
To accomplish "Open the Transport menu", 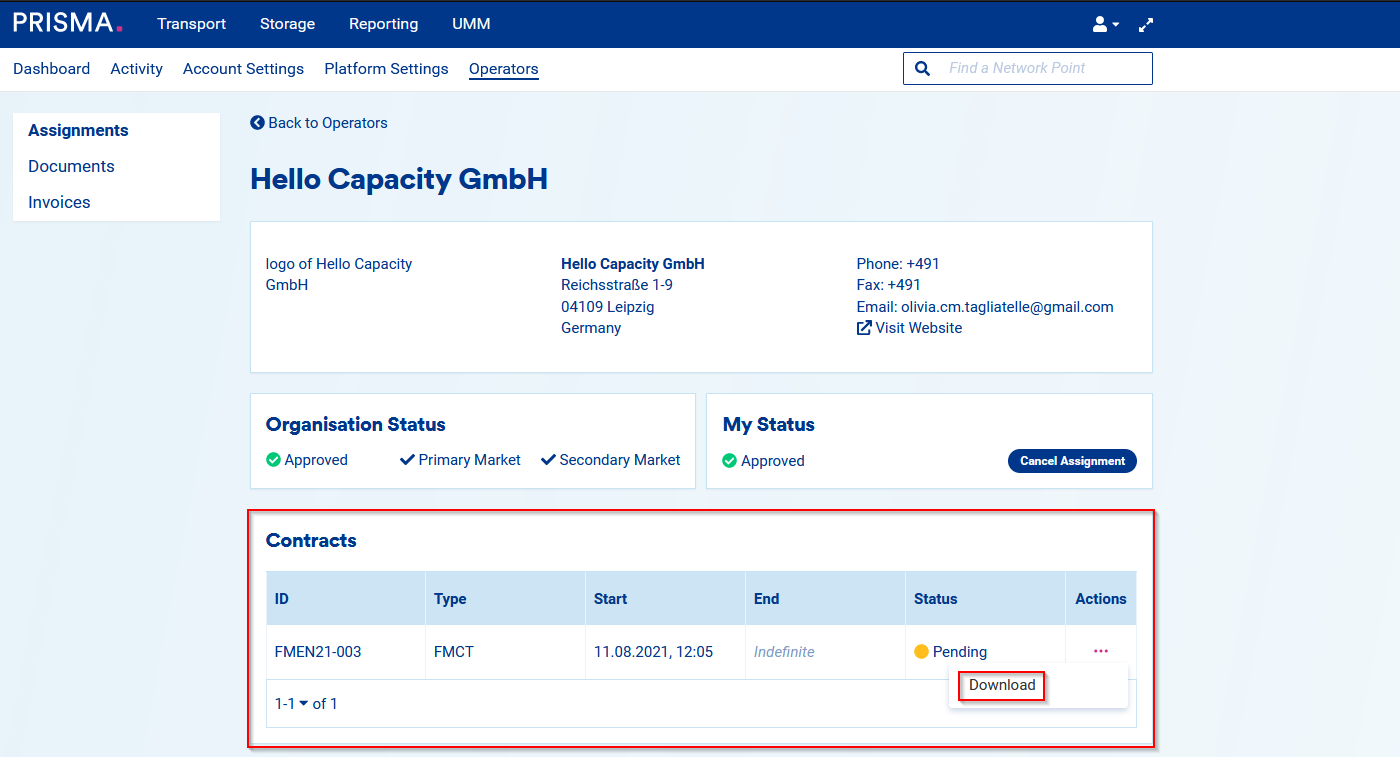I will pyautogui.click(x=191, y=24).
